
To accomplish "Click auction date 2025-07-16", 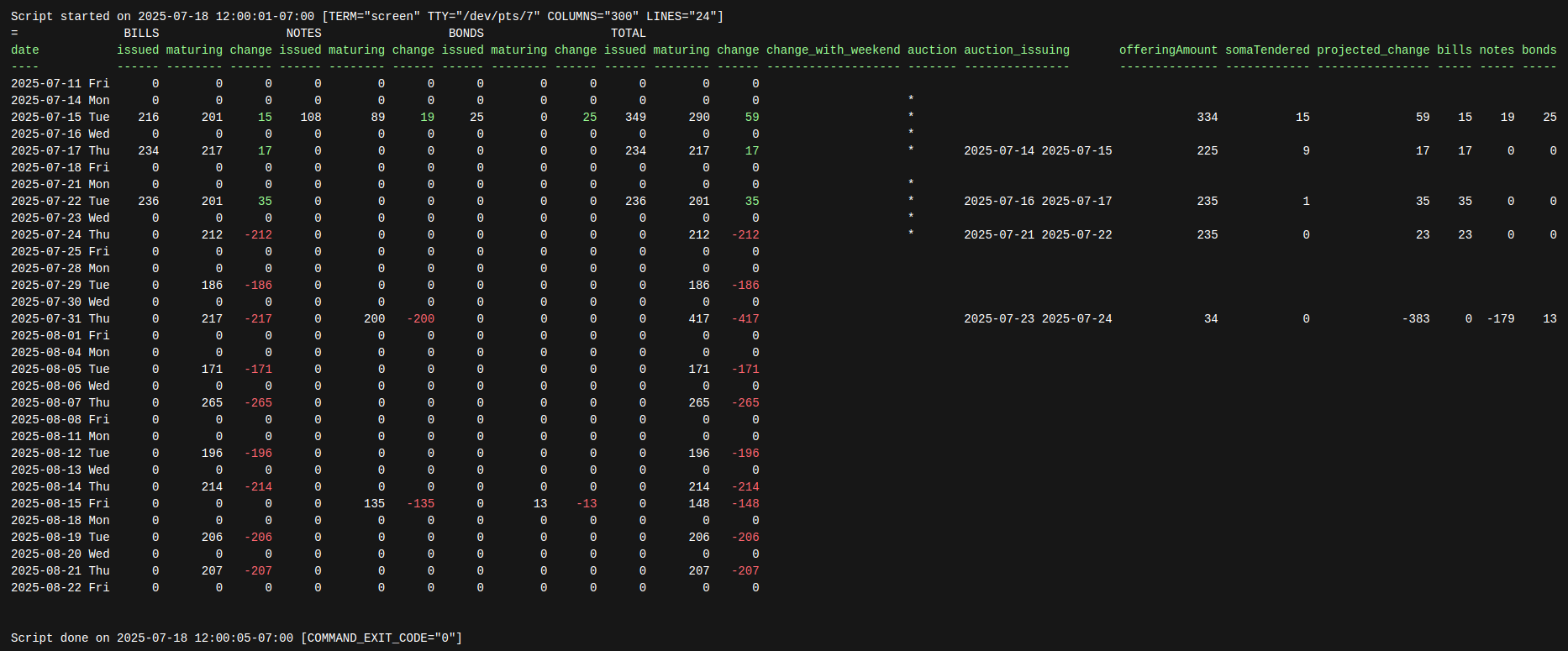I will pyautogui.click(x=999, y=202).
